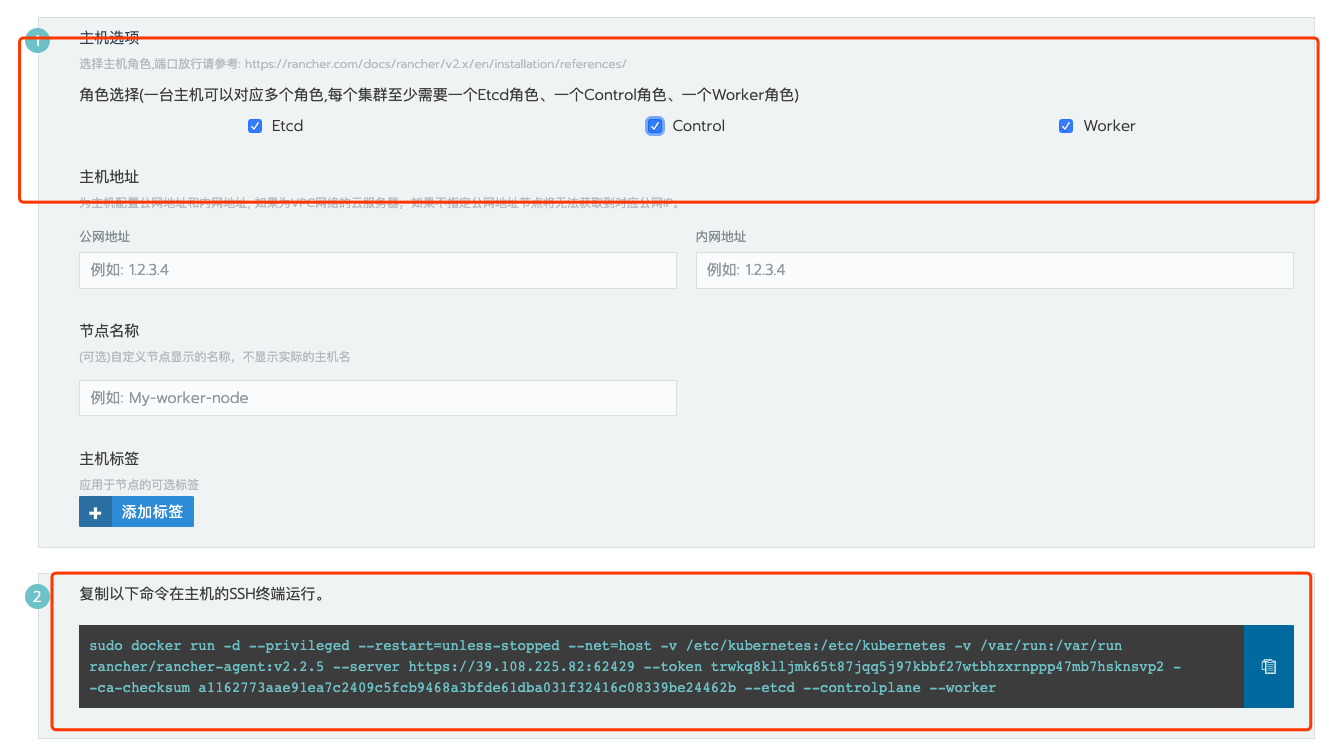Click the 主机地址 section heading

pos(109,177)
